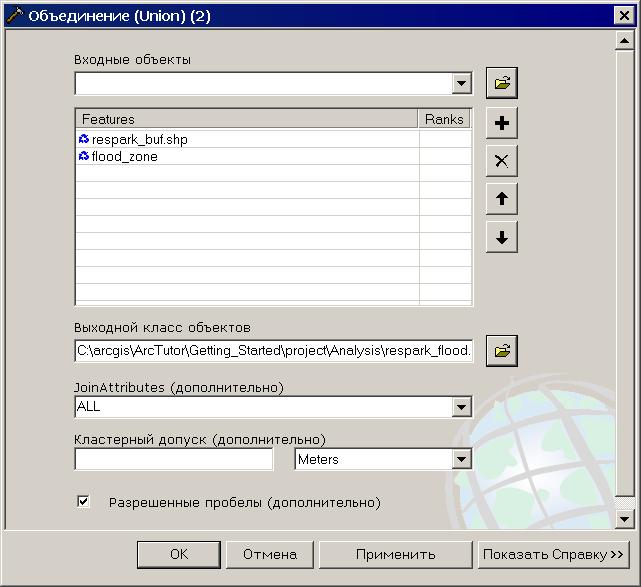Screen dimensions: 641x587
Task: Click scrollbar down arrow in dialog
Action: 624,519
